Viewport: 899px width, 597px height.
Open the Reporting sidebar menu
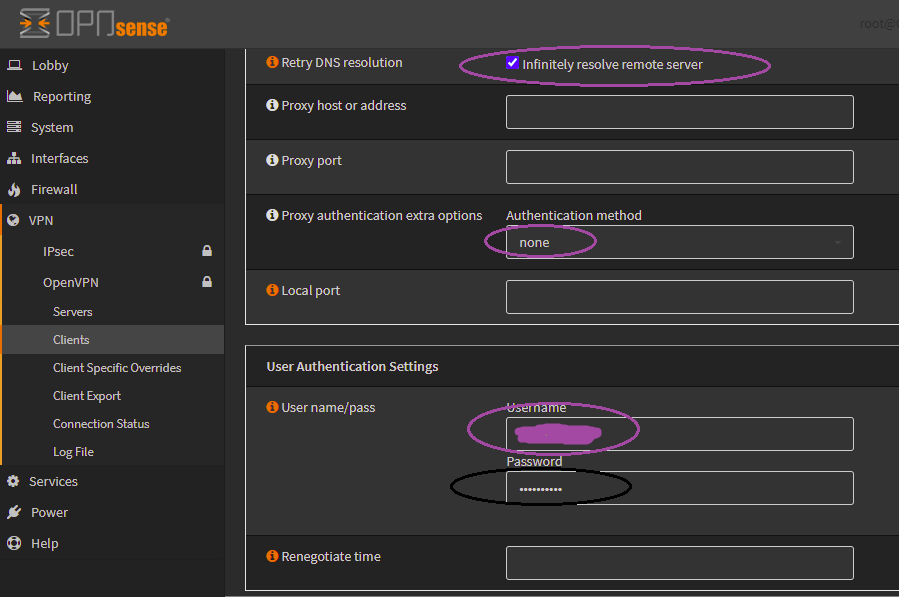pyautogui.click(x=61, y=96)
